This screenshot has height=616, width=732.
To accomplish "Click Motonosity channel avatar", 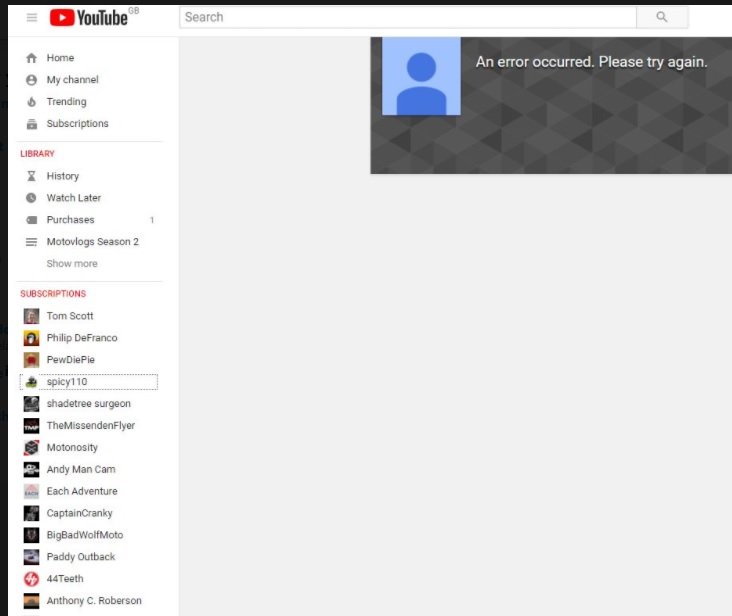I will 31,448.
